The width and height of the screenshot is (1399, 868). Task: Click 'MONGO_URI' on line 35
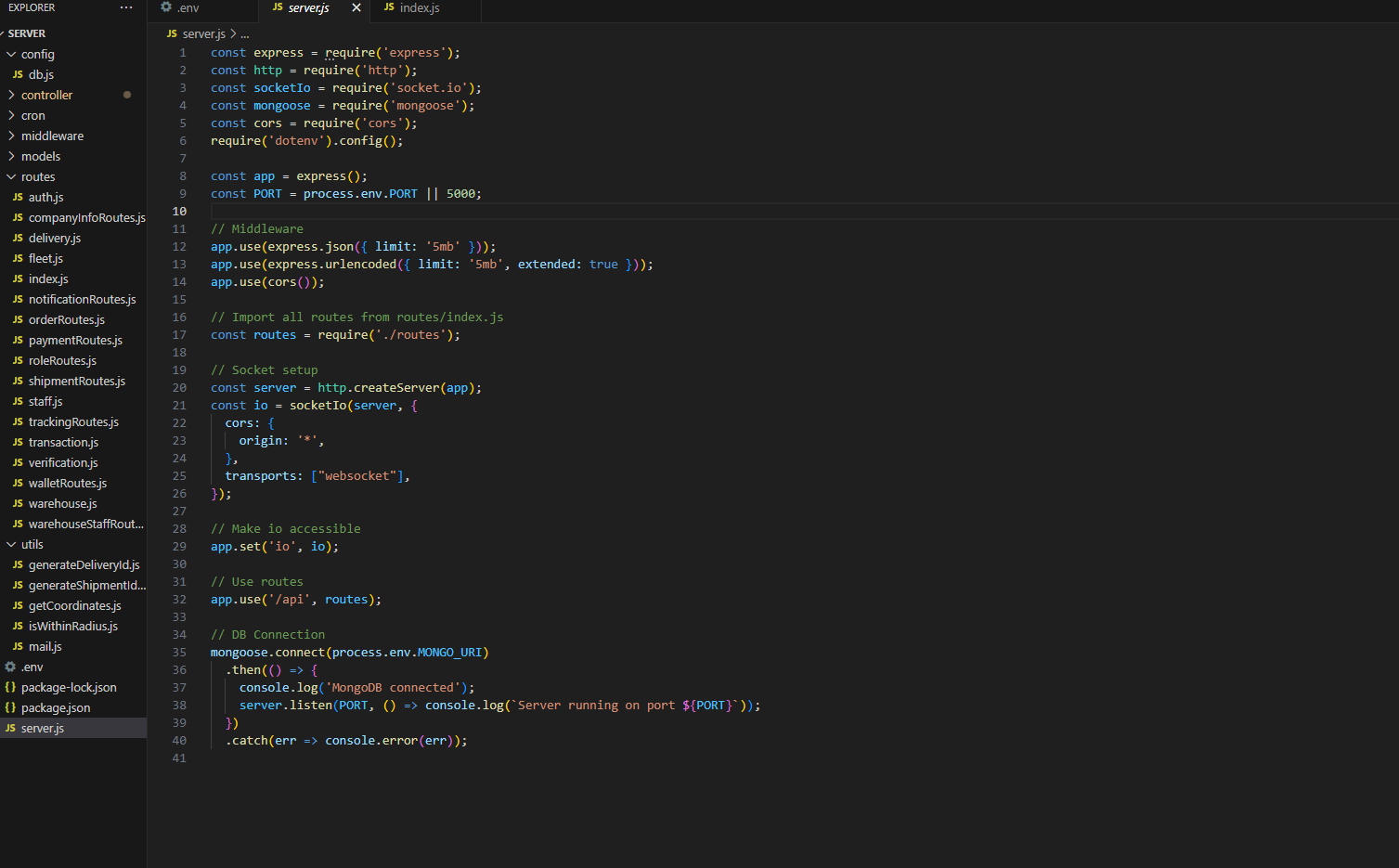pyautogui.click(x=449, y=652)
